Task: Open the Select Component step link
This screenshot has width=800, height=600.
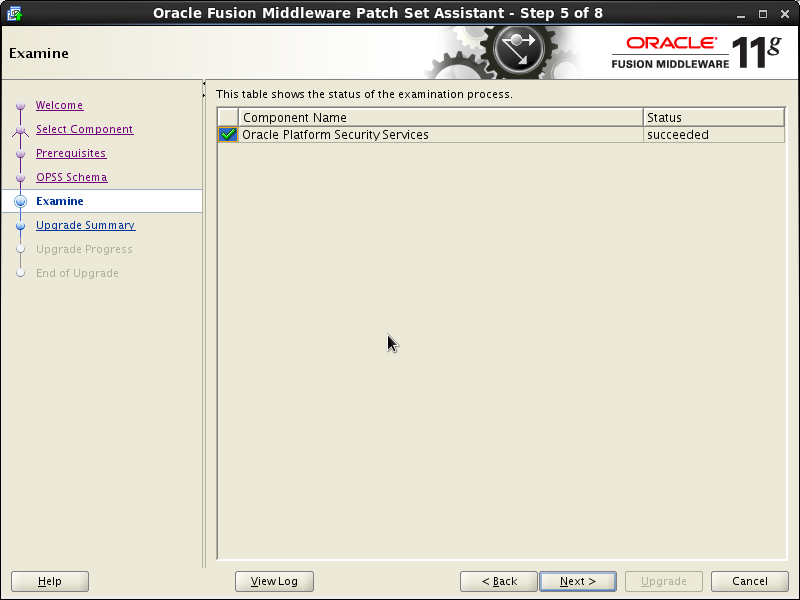Action: coord(85,129)
